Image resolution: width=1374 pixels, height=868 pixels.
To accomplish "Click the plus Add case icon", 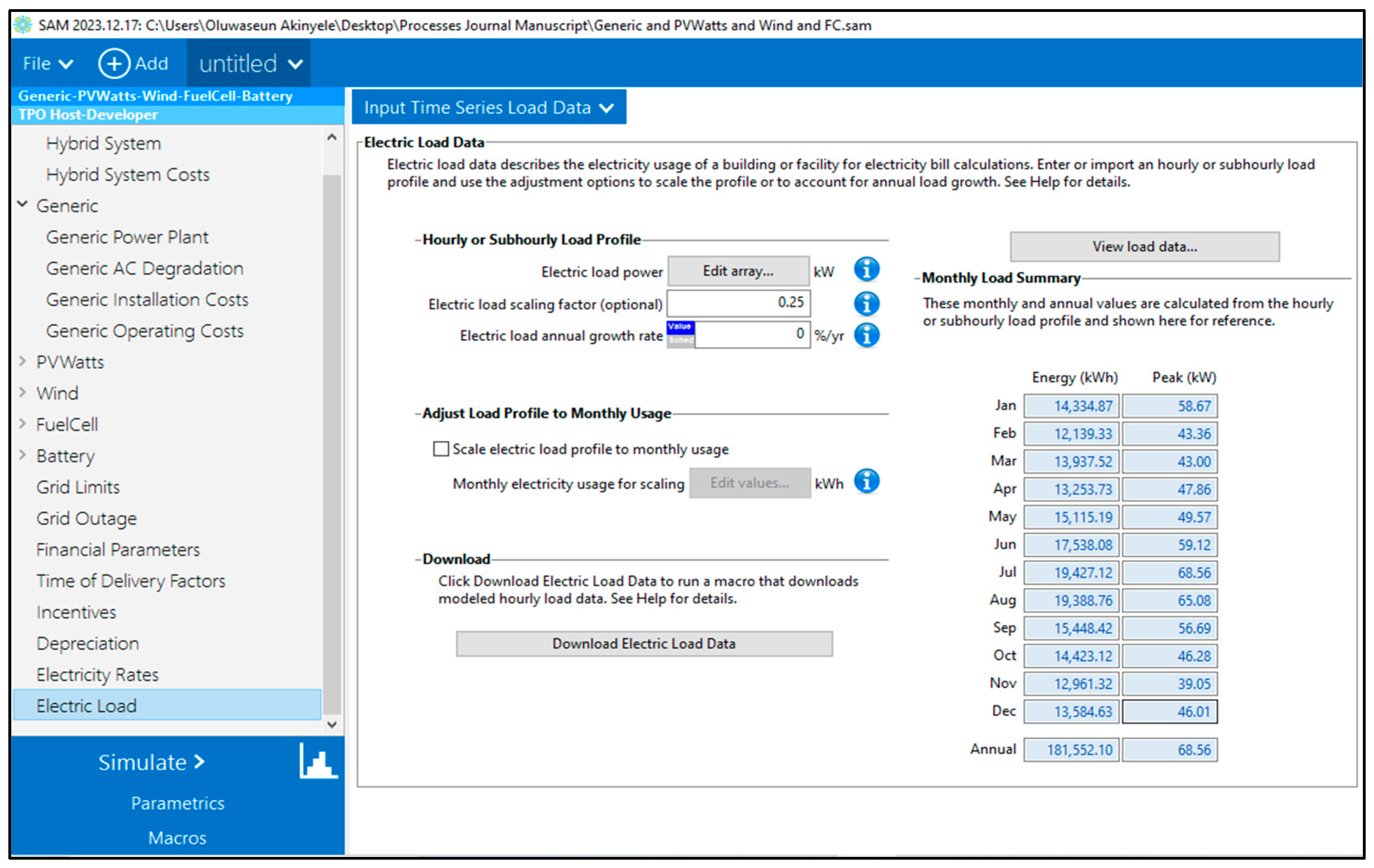I will (114, 63).
